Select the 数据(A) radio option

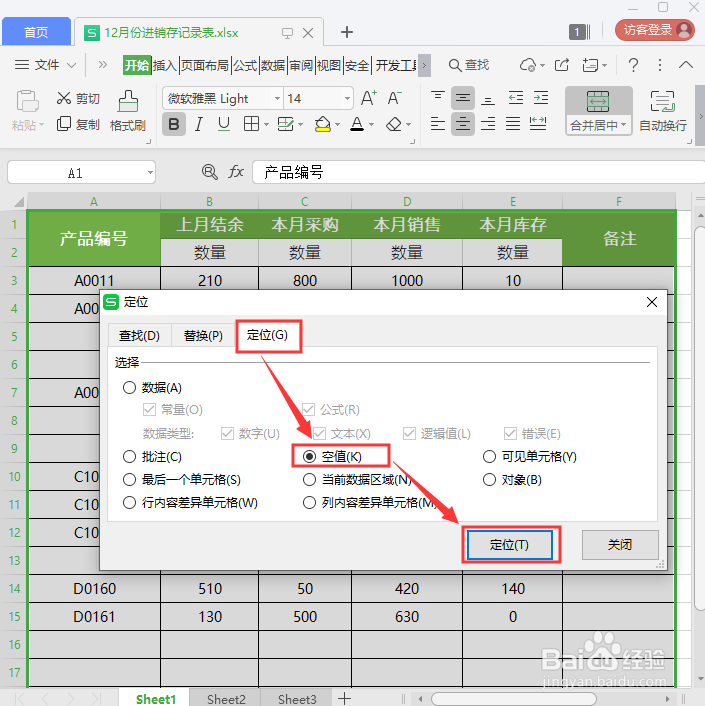[x=129, y=387]
